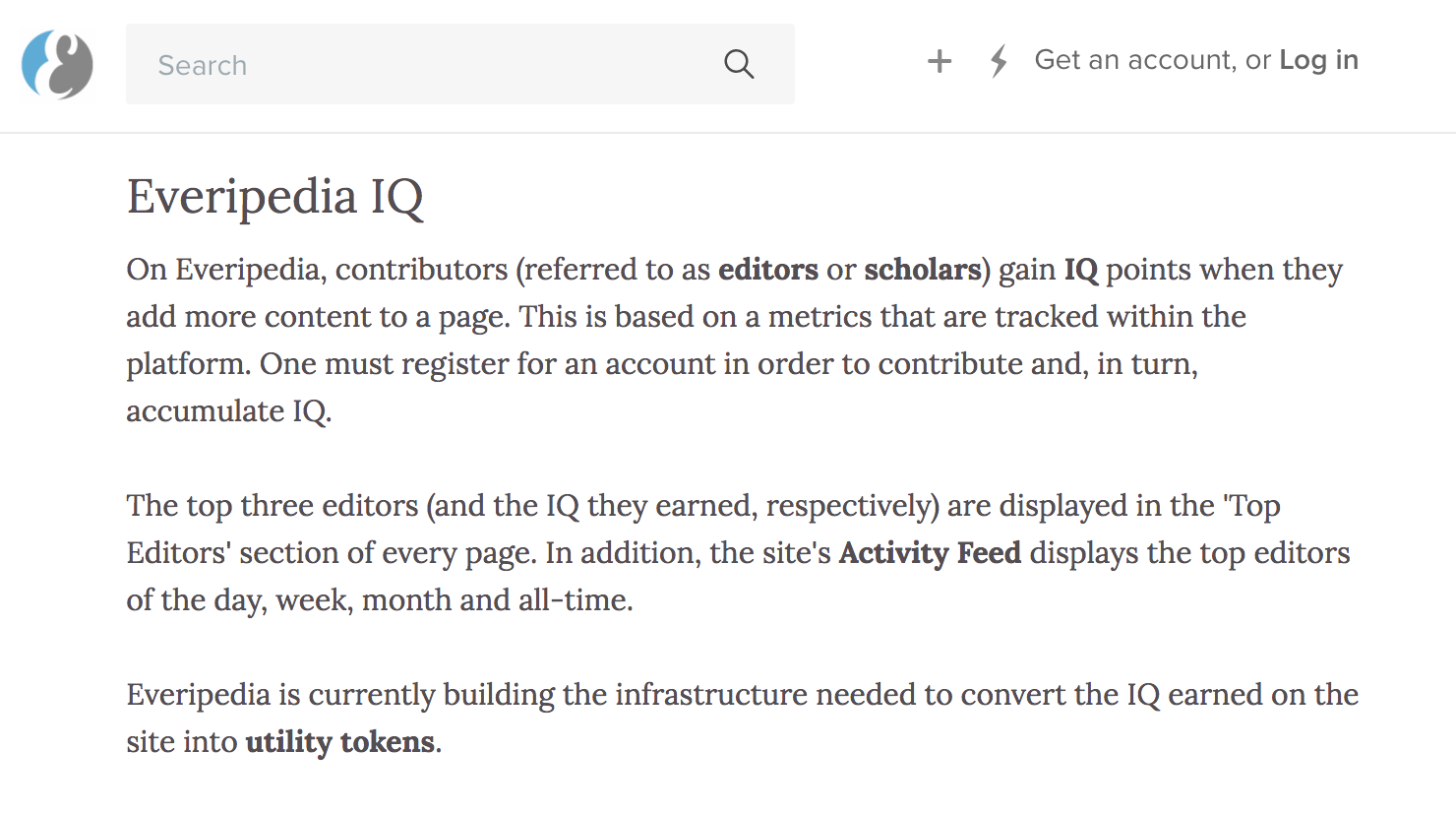Click the word 'all-time' in the second paragraph
This screenshot has height=813, width=1456.
574,600
